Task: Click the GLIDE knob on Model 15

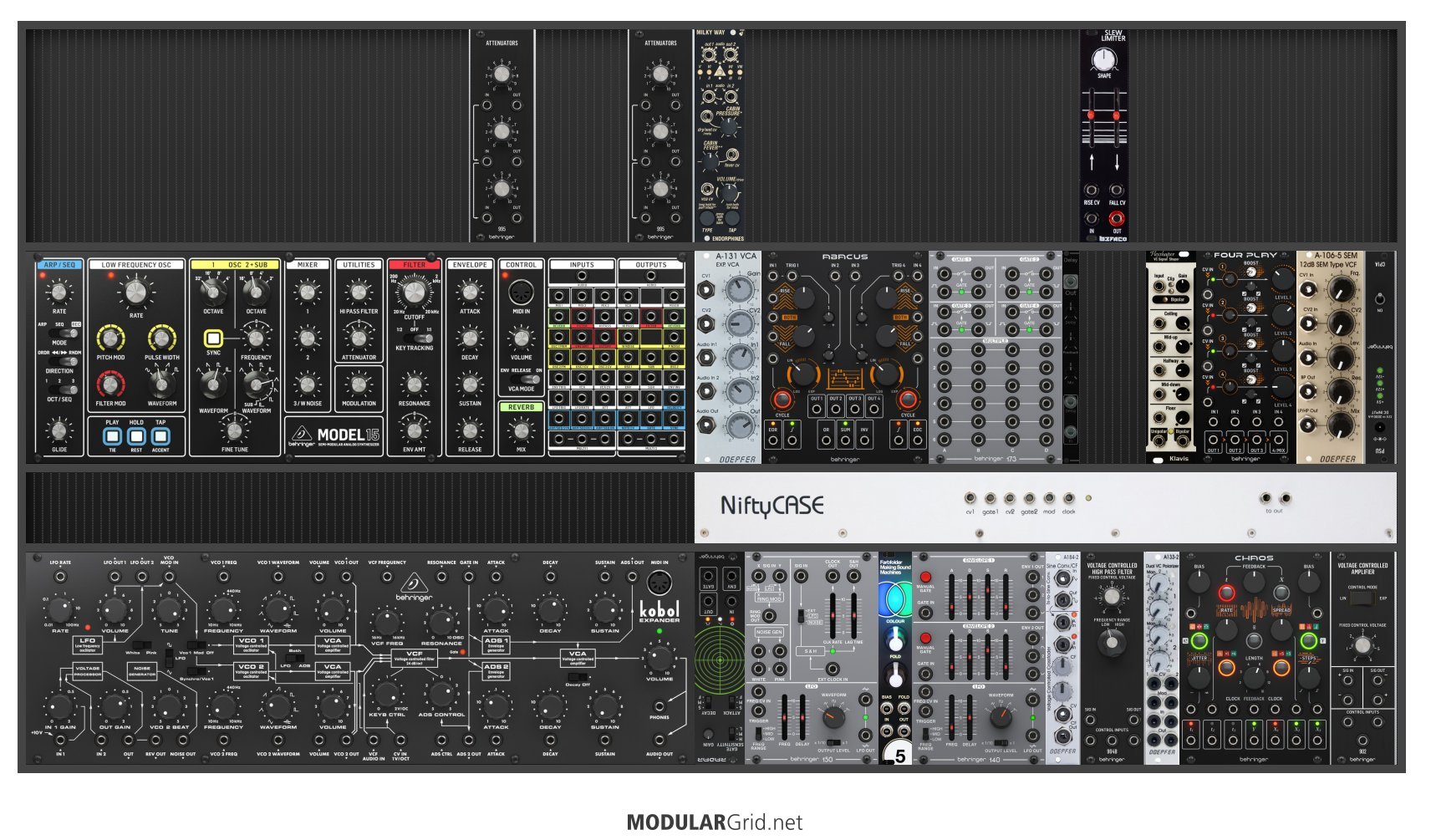Action: 59,430
